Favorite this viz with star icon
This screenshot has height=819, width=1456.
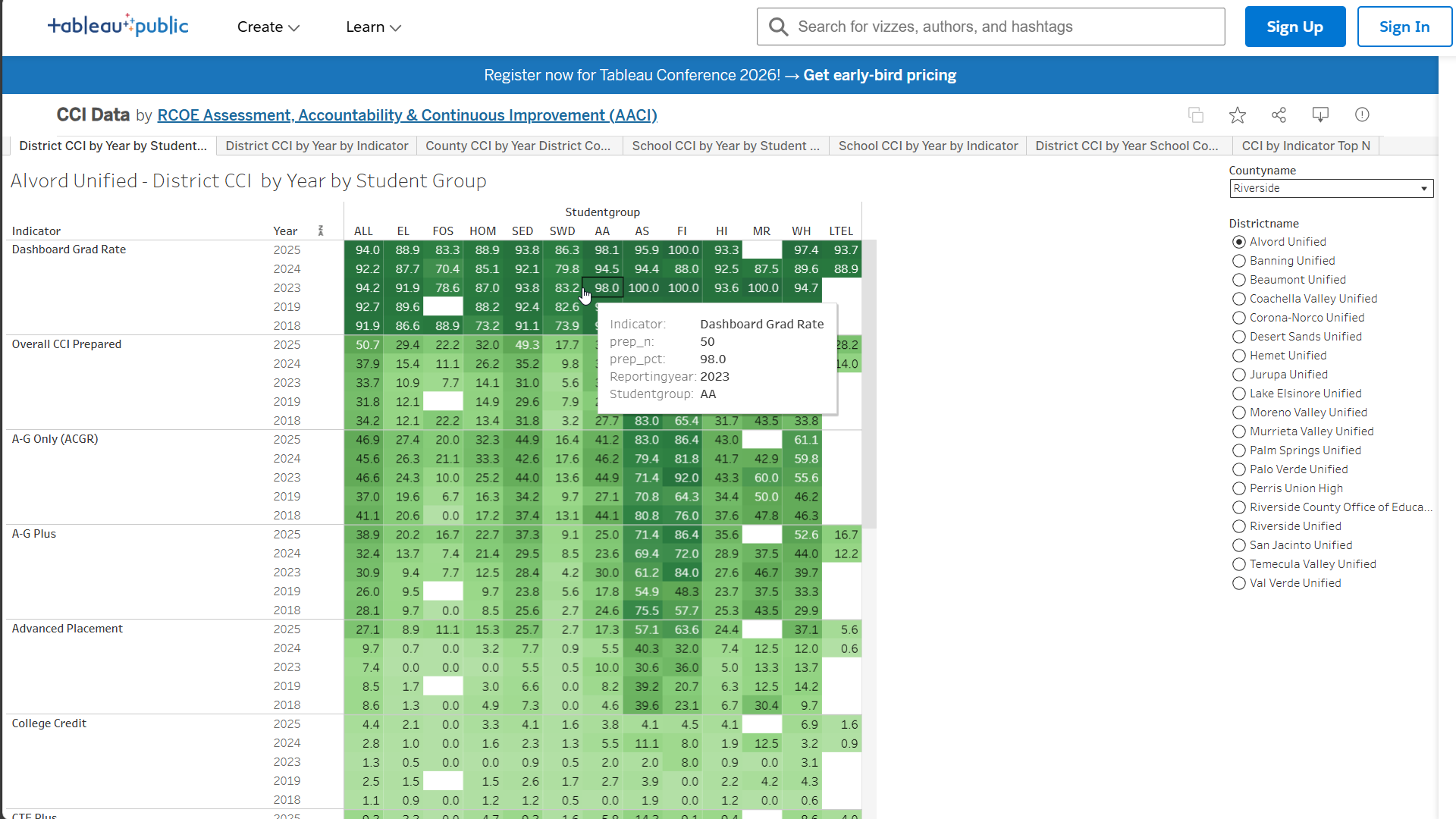pos(1238,115)
